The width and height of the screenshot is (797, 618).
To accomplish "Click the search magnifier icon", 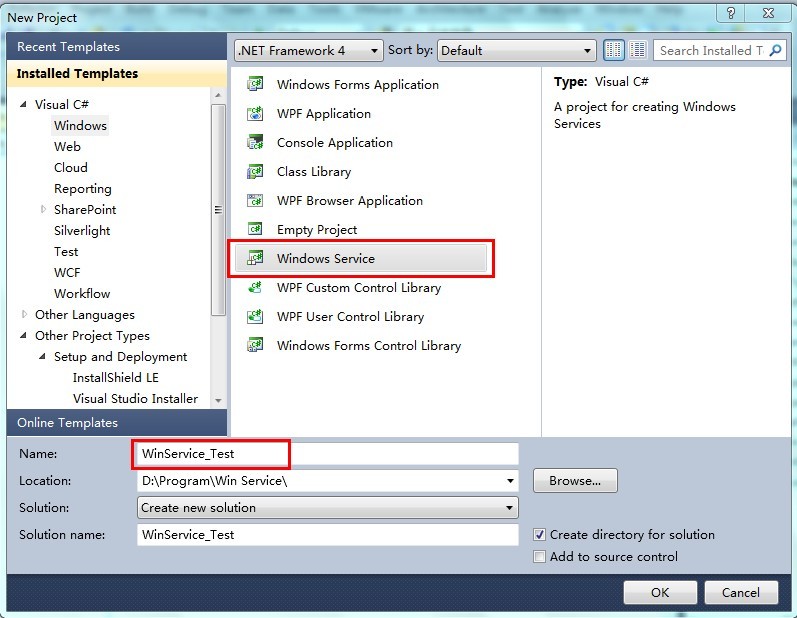I will pyautogui.click(x=776, y=50).
